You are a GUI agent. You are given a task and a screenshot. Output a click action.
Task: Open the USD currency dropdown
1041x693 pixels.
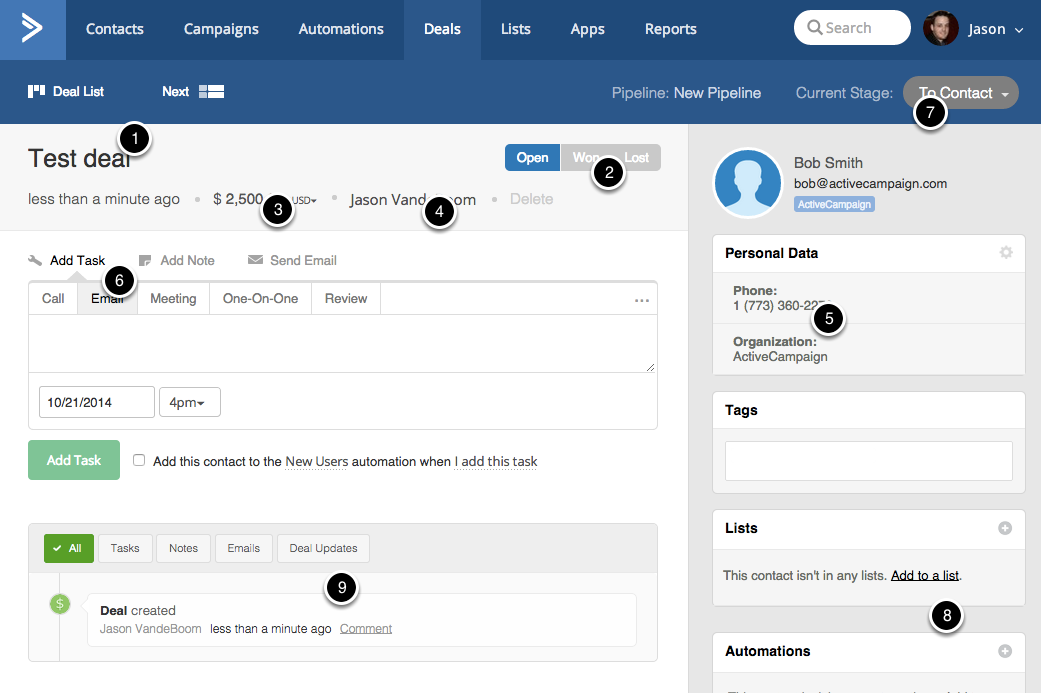(304, 200)
